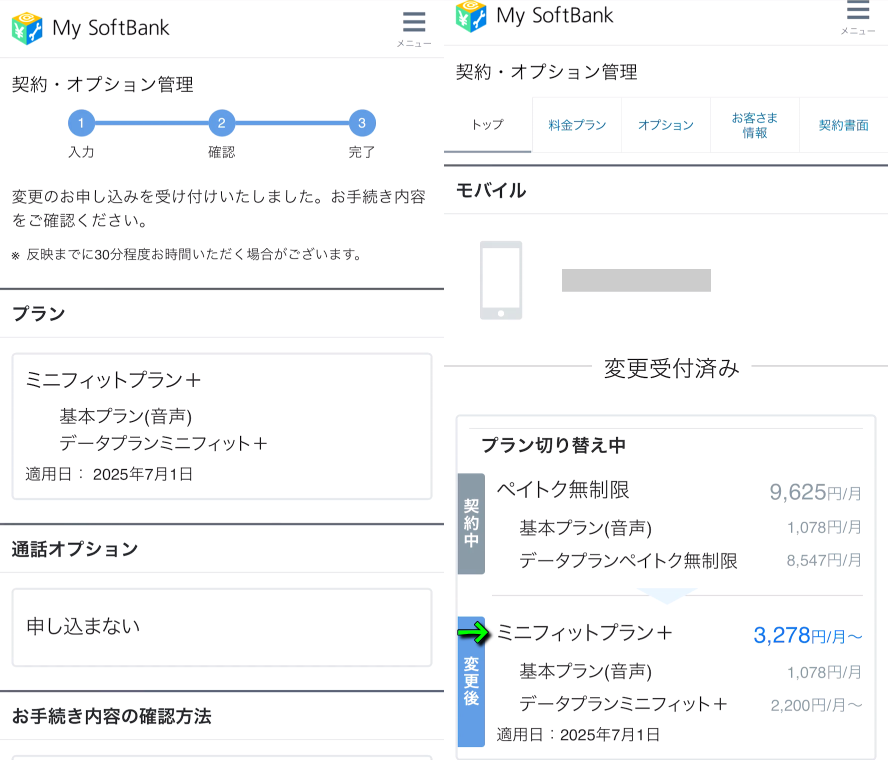Click the 3,278円/月～ price
The image size is (888, 760).
pyautogui.click(x=808, y=635)
